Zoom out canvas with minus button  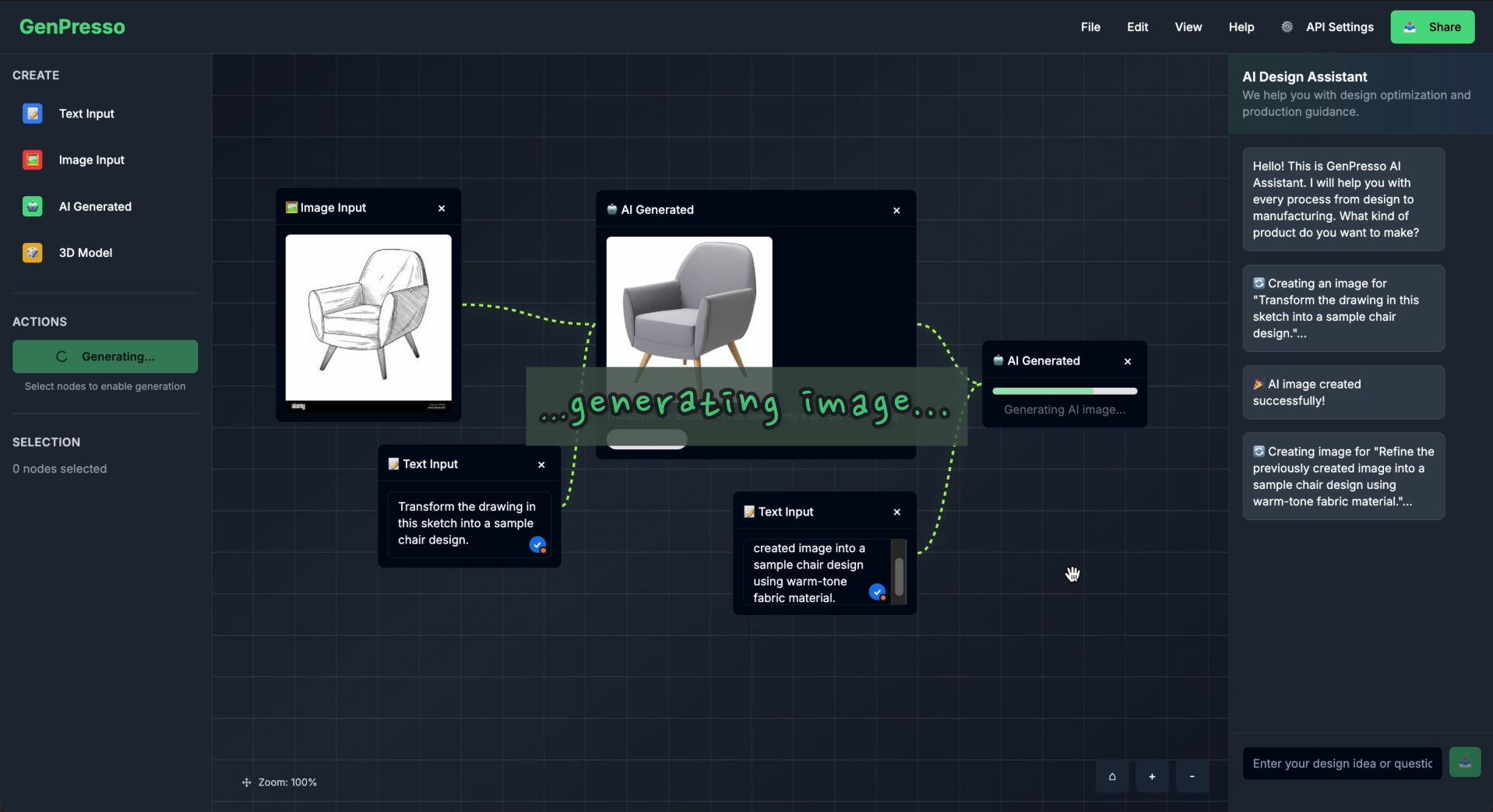1192,776
